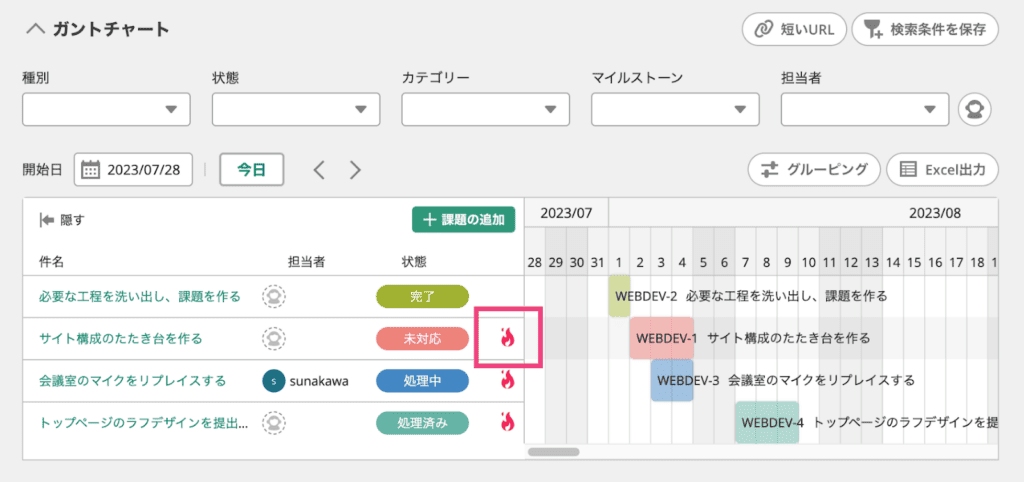Image resolution: width=1024 pixels, height=482 pixels.
Task: Collapse the ガントチャート section header
Action: pyautogui.click(x=36, y=29)
